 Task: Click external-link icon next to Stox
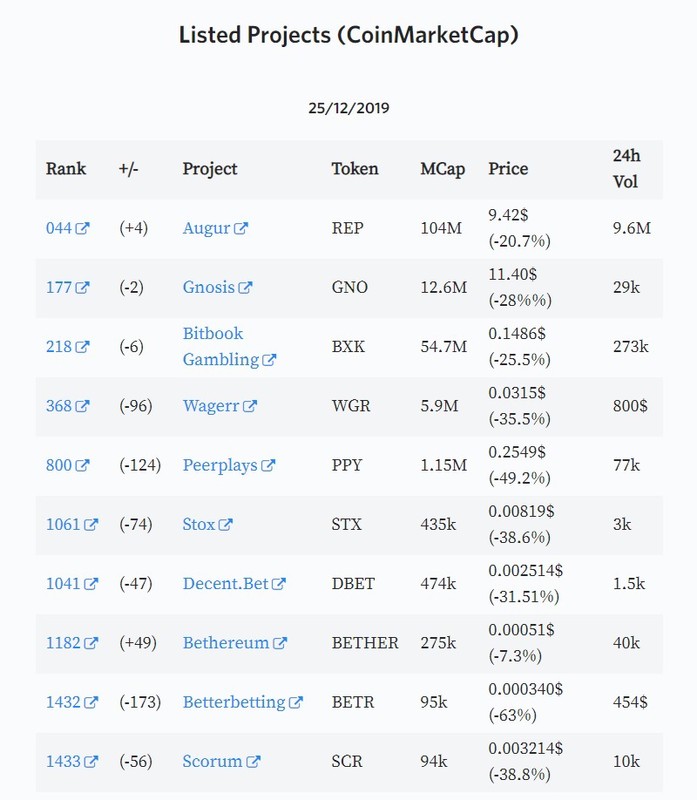pos(226,524)
